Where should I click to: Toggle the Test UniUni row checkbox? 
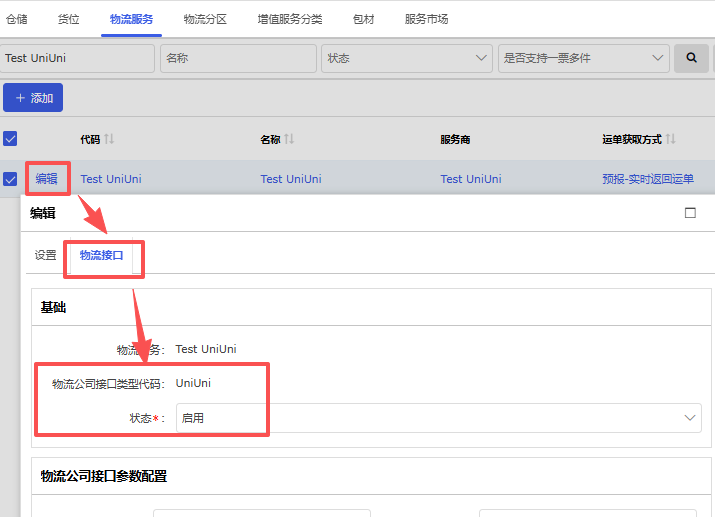pos(10,179)
